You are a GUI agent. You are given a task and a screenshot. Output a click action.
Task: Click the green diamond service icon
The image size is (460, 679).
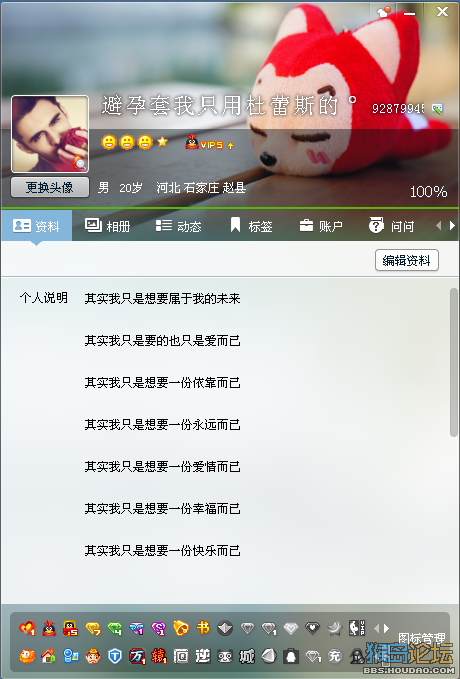coord(115,628)
